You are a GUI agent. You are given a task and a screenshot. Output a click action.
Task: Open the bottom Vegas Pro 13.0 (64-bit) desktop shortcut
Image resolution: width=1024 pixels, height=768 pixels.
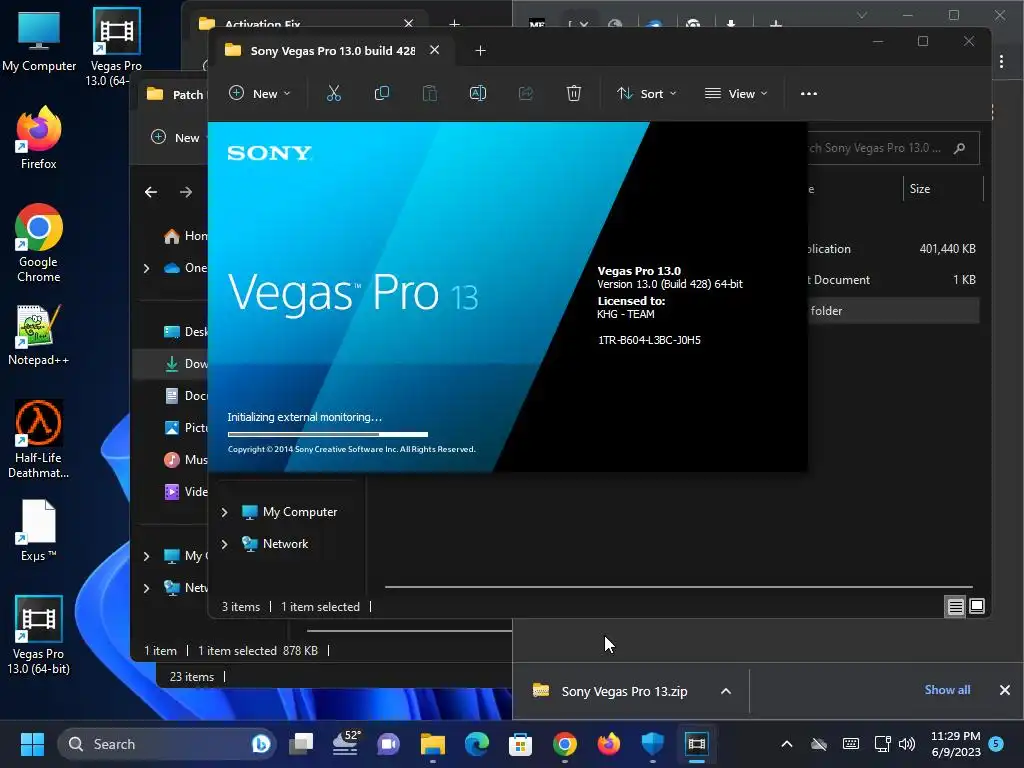point(39,635)
